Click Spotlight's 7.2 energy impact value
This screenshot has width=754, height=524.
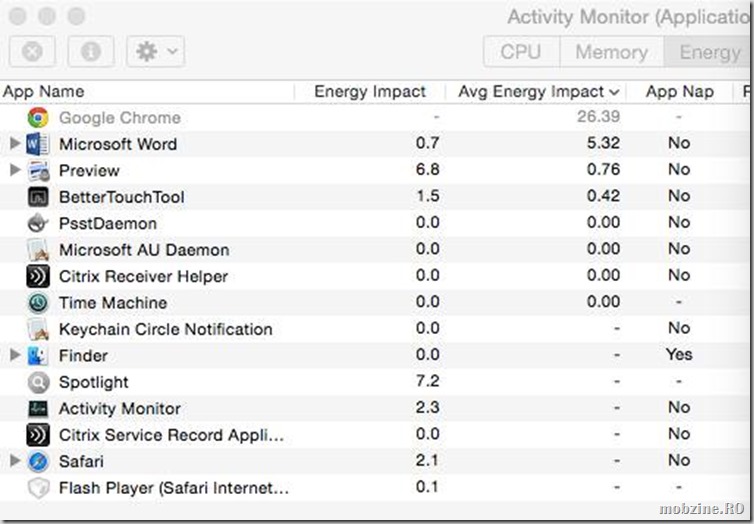427,381
